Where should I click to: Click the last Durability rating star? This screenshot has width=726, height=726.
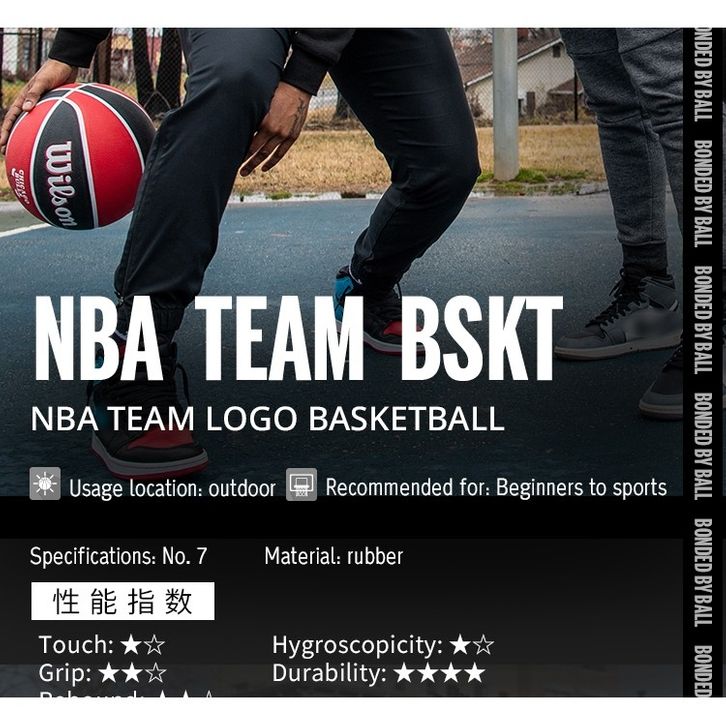pos(475,673)
